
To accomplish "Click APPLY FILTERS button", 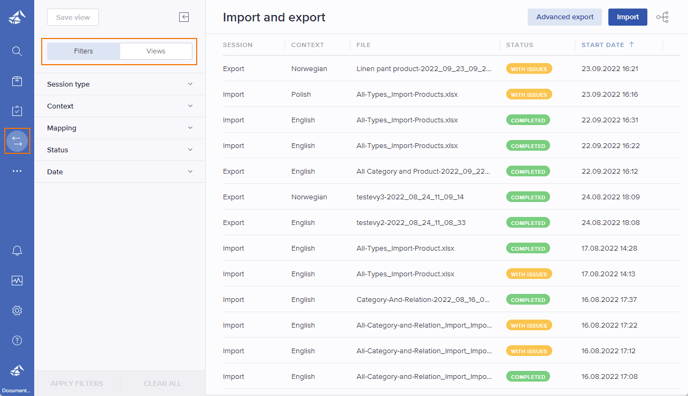I will [77, 383].
